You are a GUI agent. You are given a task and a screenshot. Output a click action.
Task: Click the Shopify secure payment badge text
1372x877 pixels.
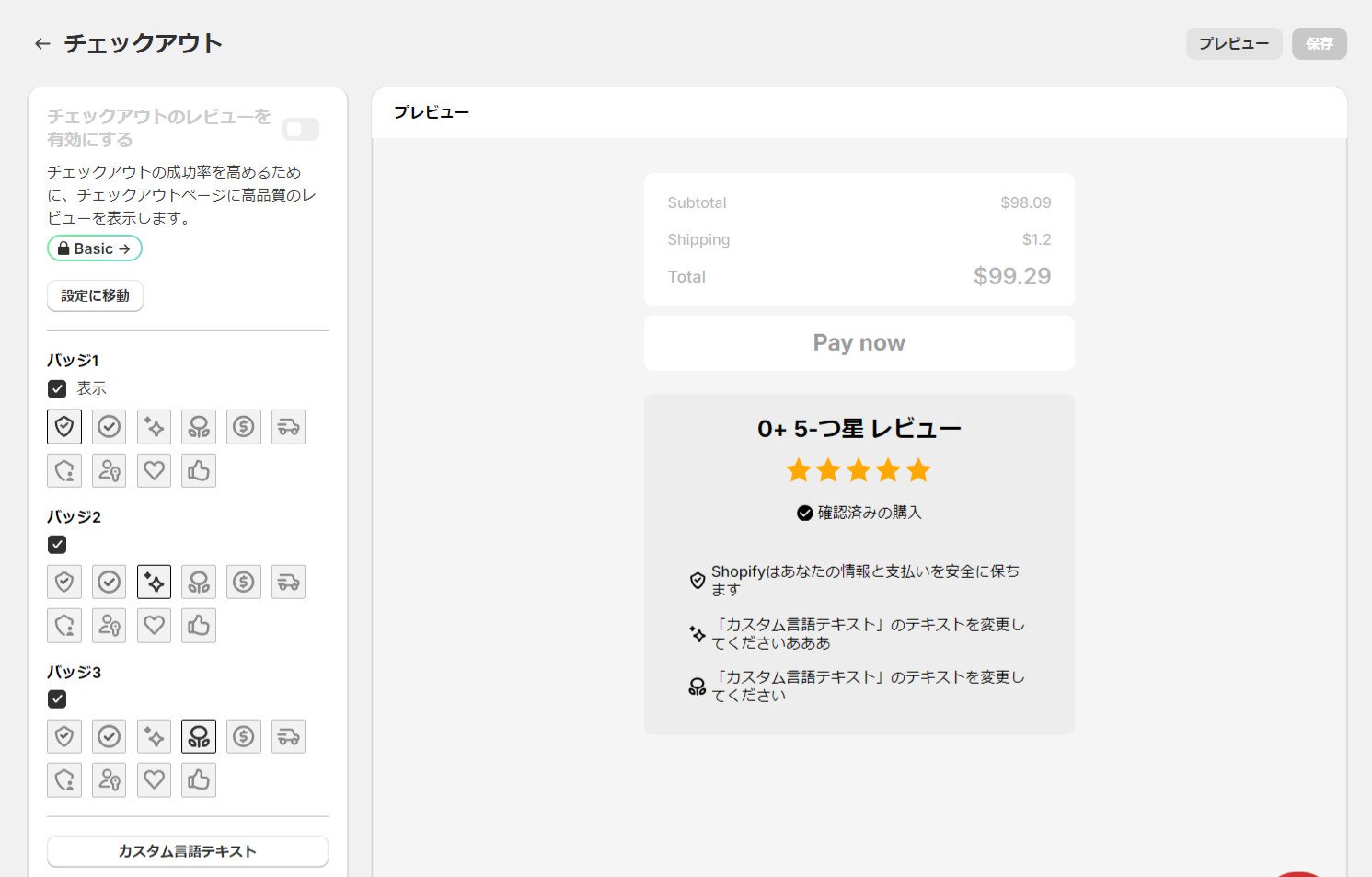click(x=865, y=581)
